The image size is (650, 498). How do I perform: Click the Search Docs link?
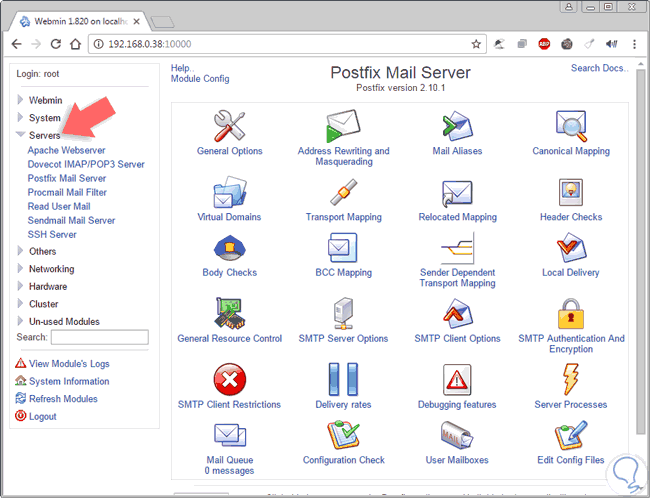point(599,68)
